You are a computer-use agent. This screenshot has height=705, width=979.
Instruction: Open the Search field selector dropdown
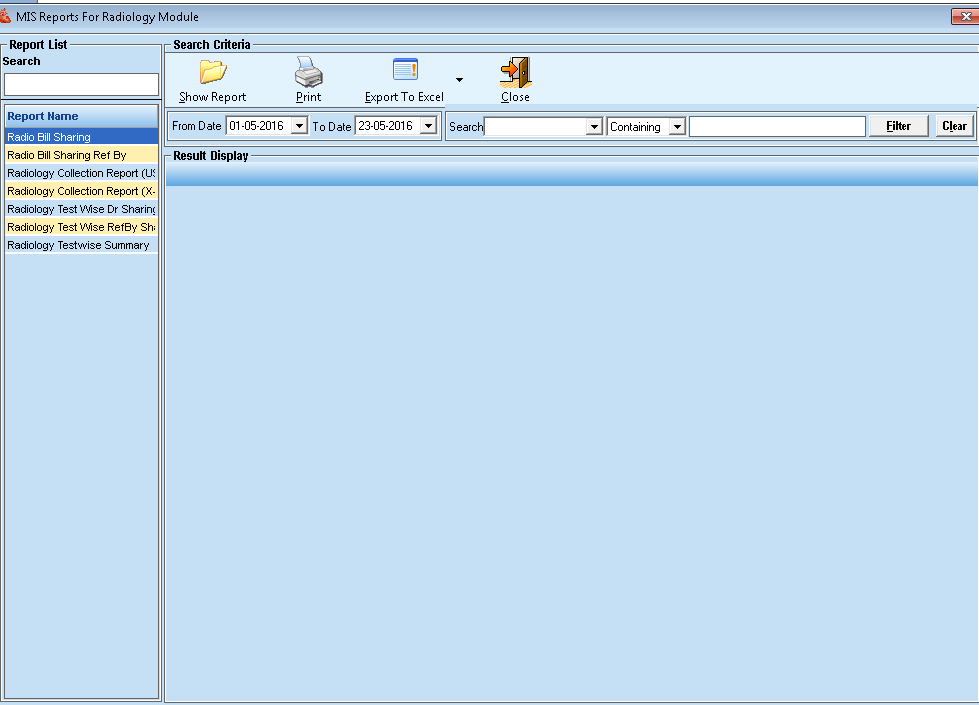[x=594, y=127]
